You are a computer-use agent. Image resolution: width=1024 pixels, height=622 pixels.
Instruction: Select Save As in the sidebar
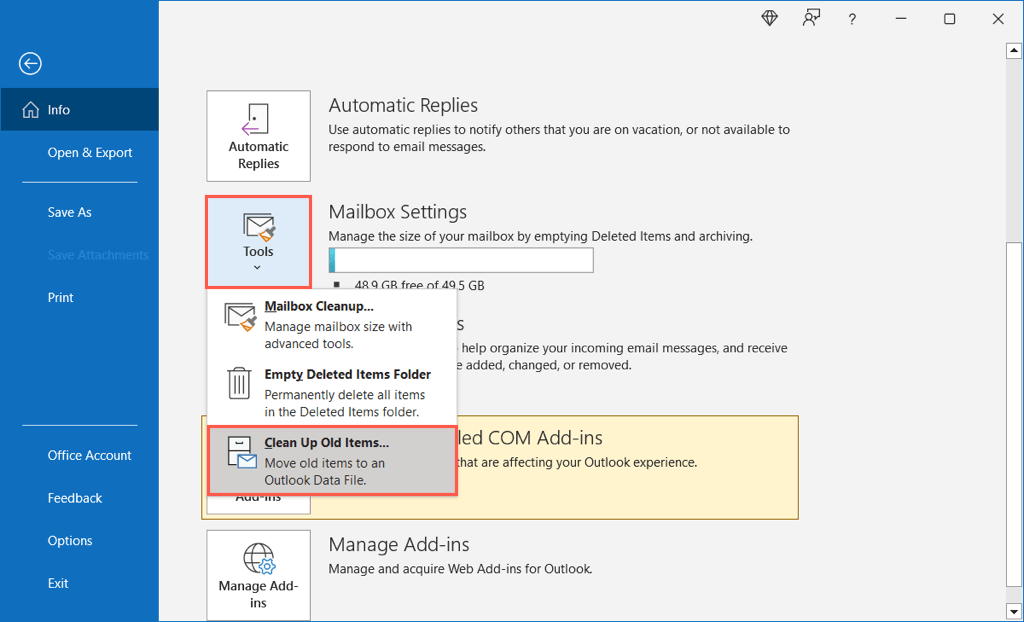click(x=69, y=212)
